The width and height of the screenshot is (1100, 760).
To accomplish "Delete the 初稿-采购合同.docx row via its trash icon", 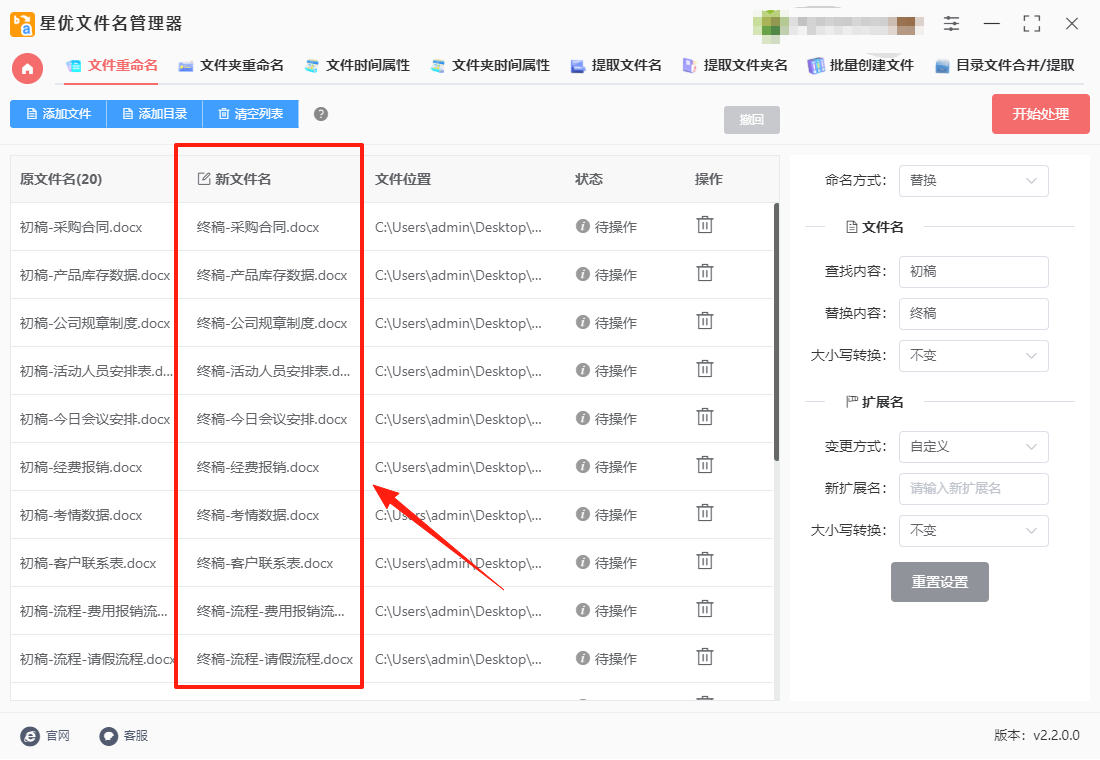I will point(704,225).
